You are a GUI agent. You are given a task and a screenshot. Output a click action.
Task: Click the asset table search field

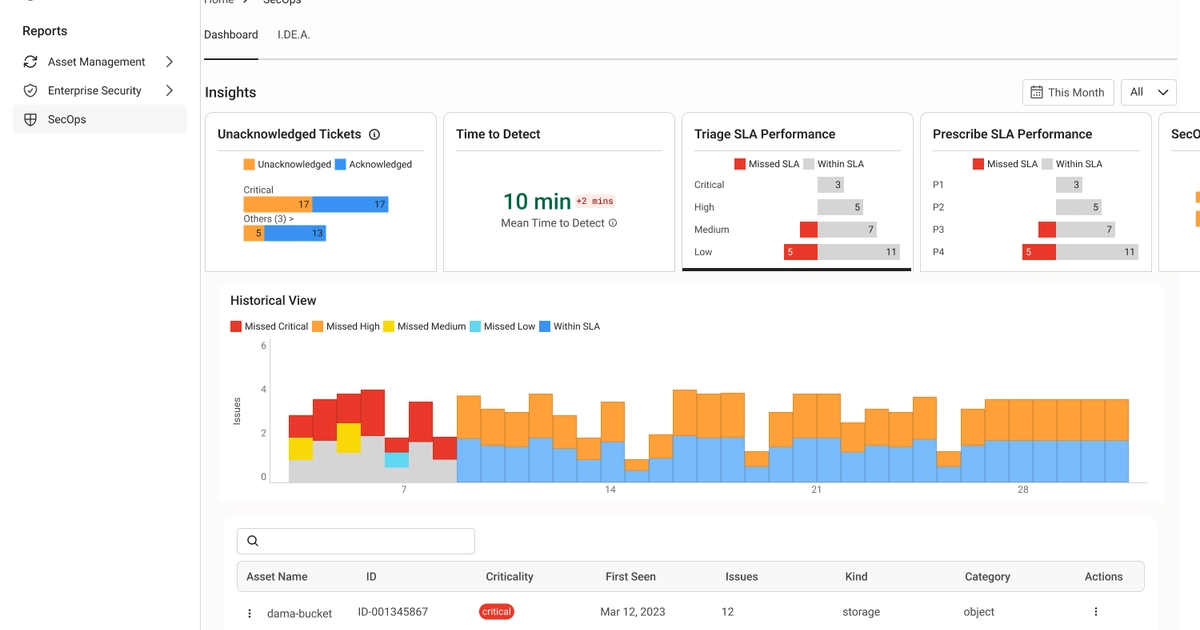pos(356,541)
